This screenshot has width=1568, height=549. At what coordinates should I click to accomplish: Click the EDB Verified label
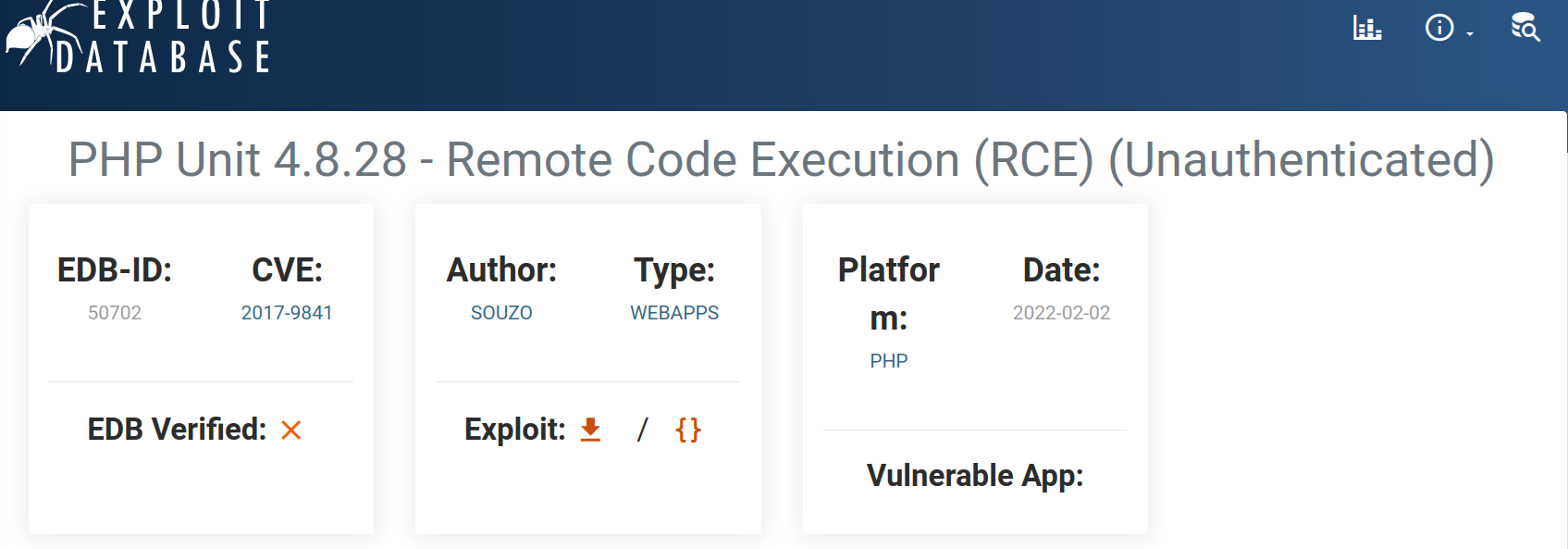[x=177, y=430]
